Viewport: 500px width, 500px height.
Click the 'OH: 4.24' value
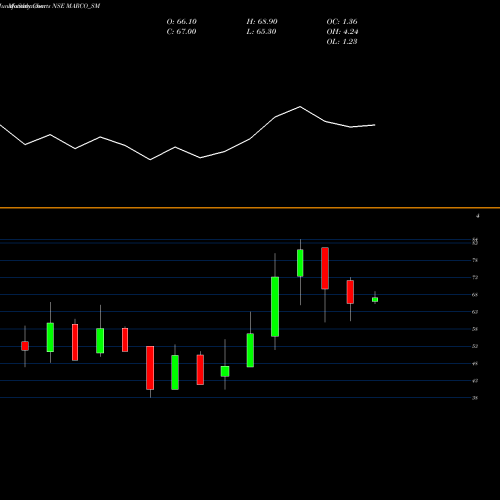pyautogui.click(x=342, y=32)
